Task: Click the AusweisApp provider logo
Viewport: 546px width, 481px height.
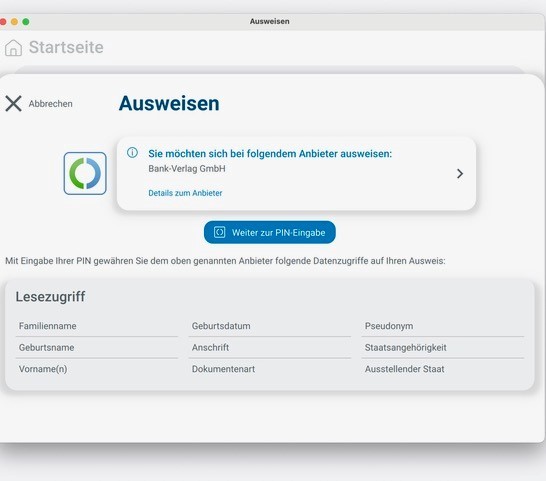Action: 85,173
